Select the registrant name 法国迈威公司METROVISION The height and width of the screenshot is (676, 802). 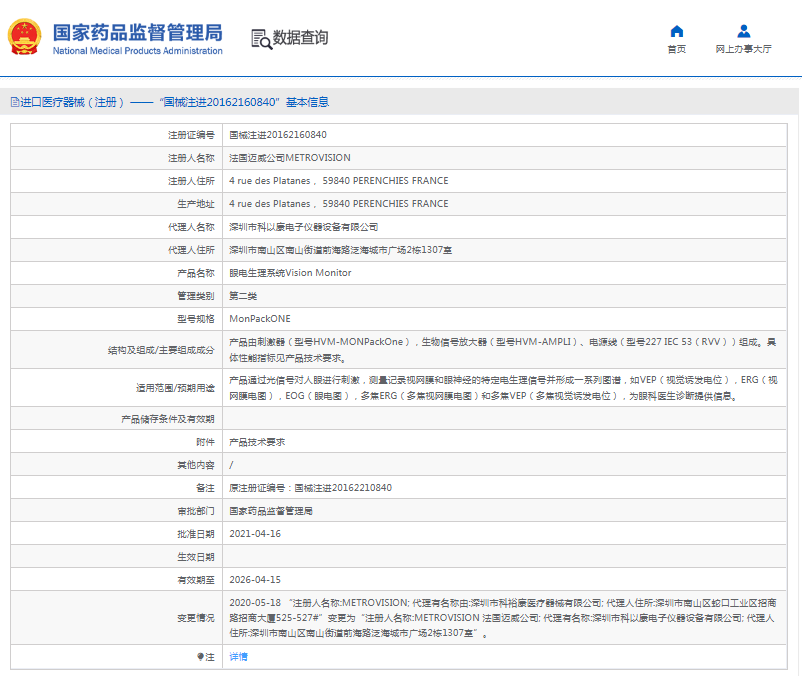tap(290, 158)
